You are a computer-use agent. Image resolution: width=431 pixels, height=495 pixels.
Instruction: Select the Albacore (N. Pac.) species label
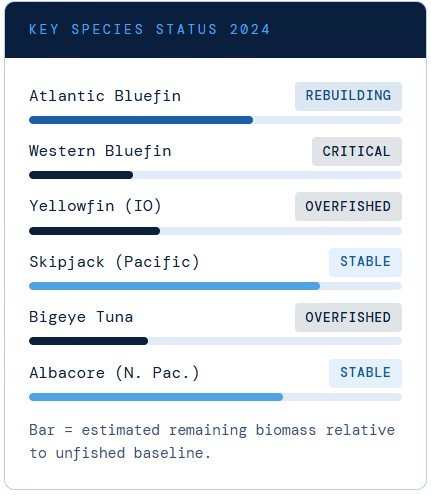point(114,373)
